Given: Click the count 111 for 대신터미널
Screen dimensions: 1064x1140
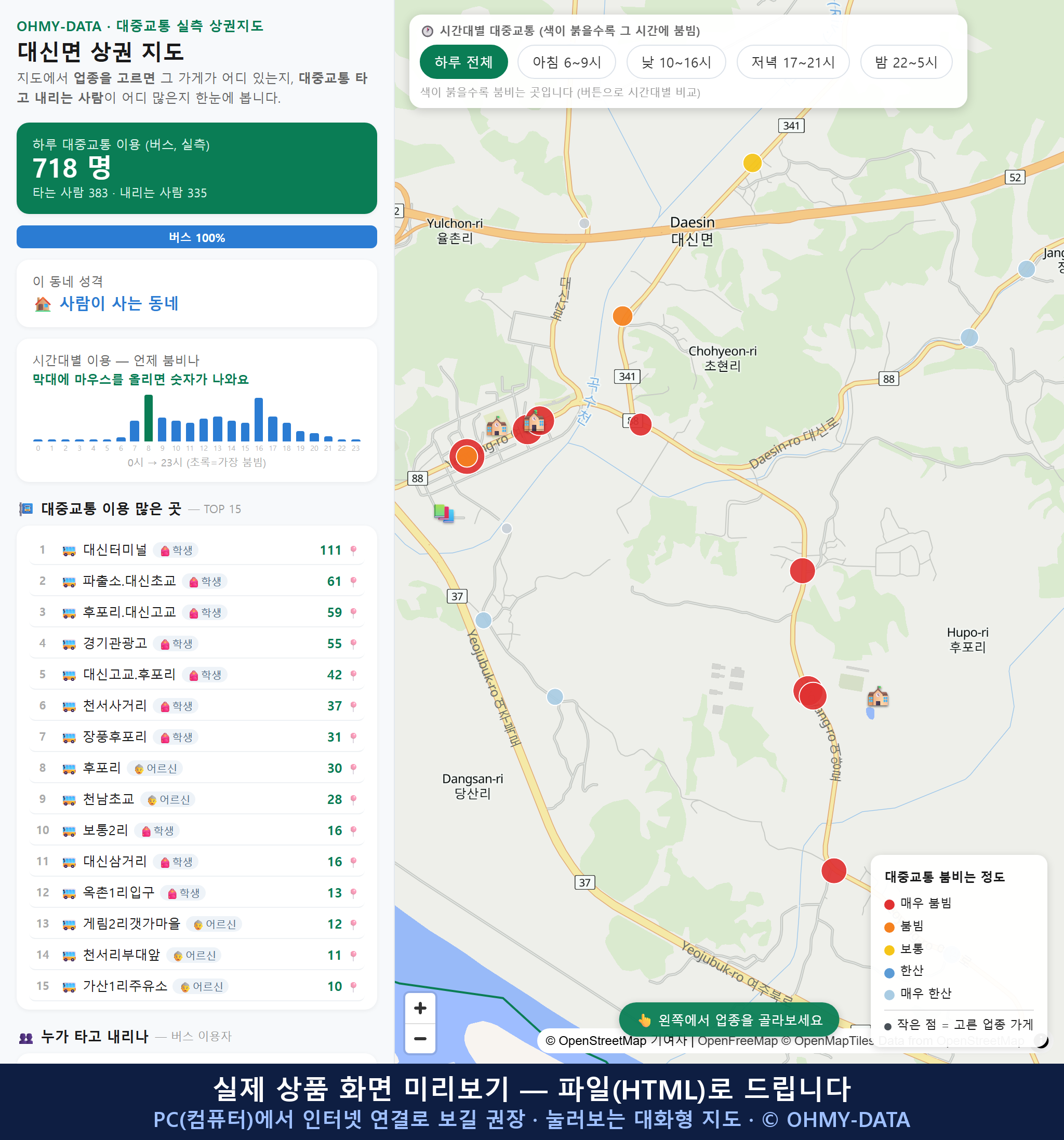Looking at the screenshot, I should coord(331,551).
